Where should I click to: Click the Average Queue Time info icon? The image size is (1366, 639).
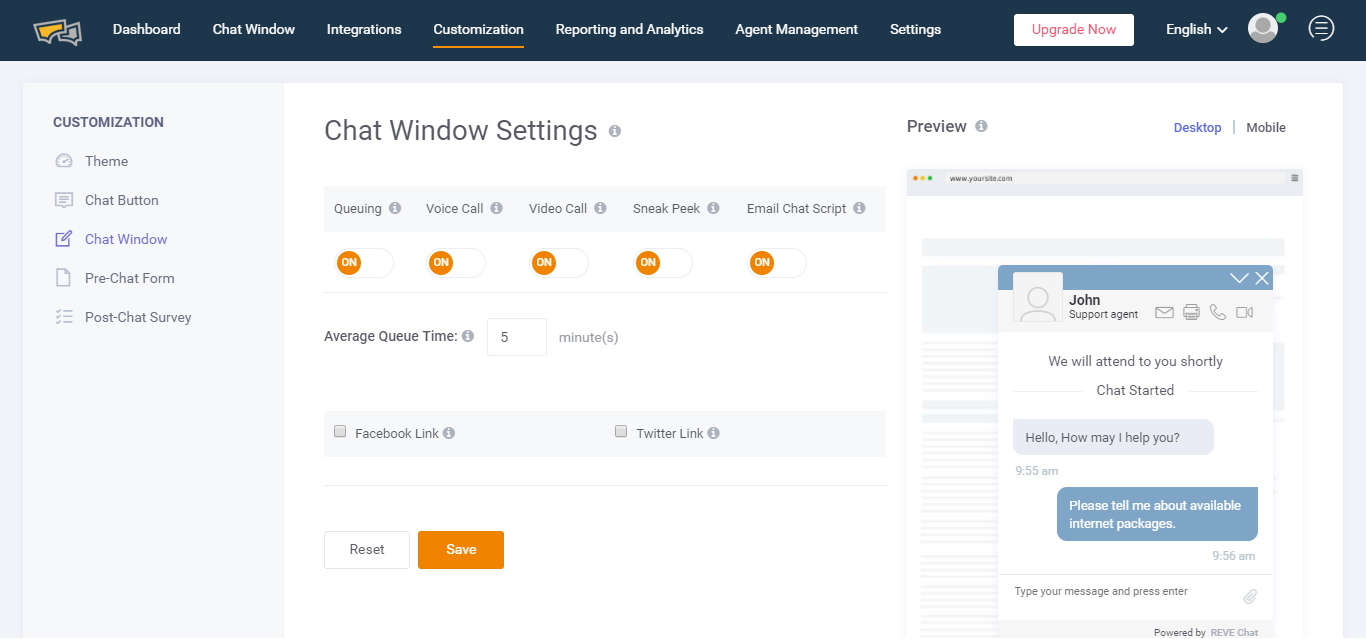coord(468,337)
